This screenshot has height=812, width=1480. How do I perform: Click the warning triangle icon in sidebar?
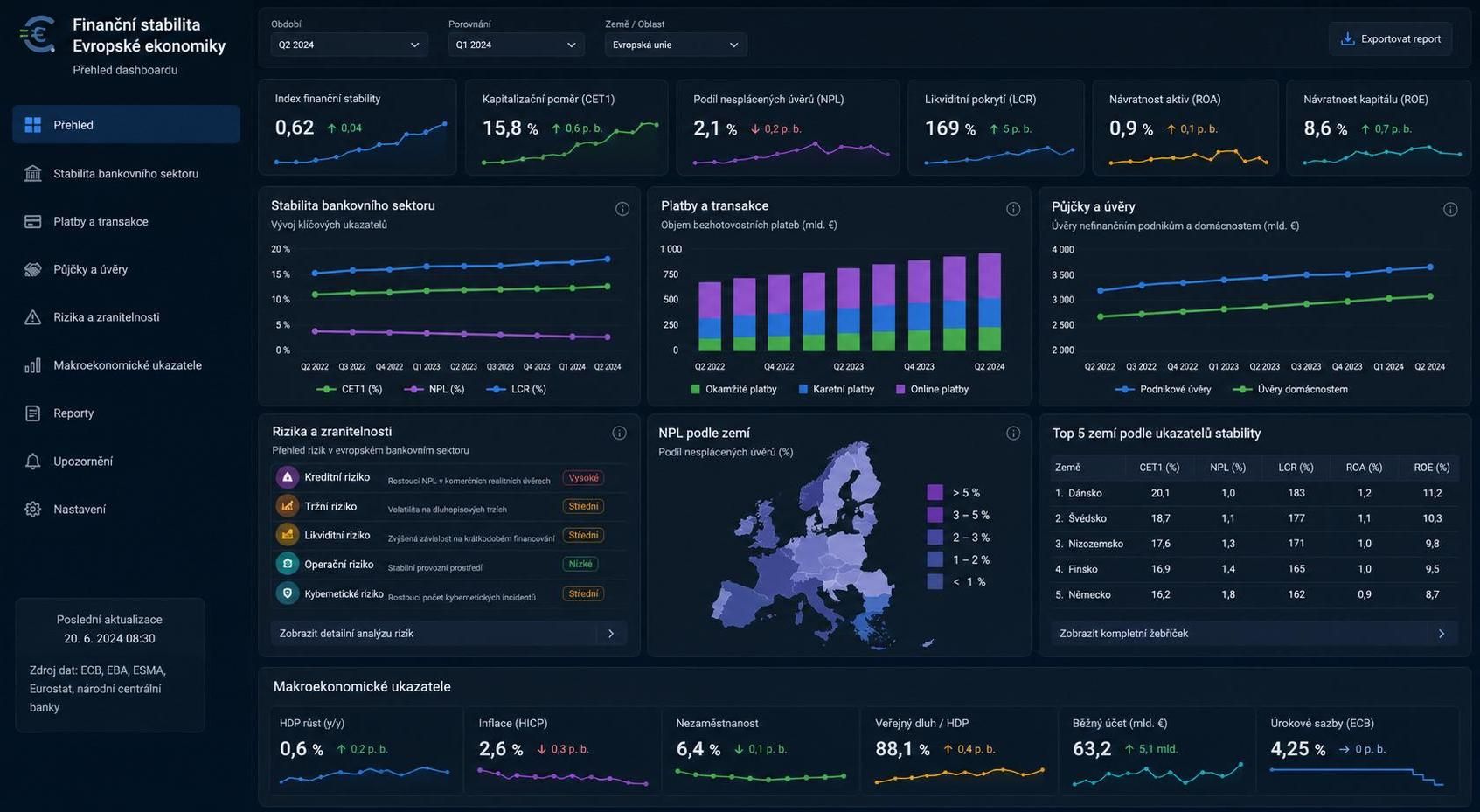pos(33,317)
